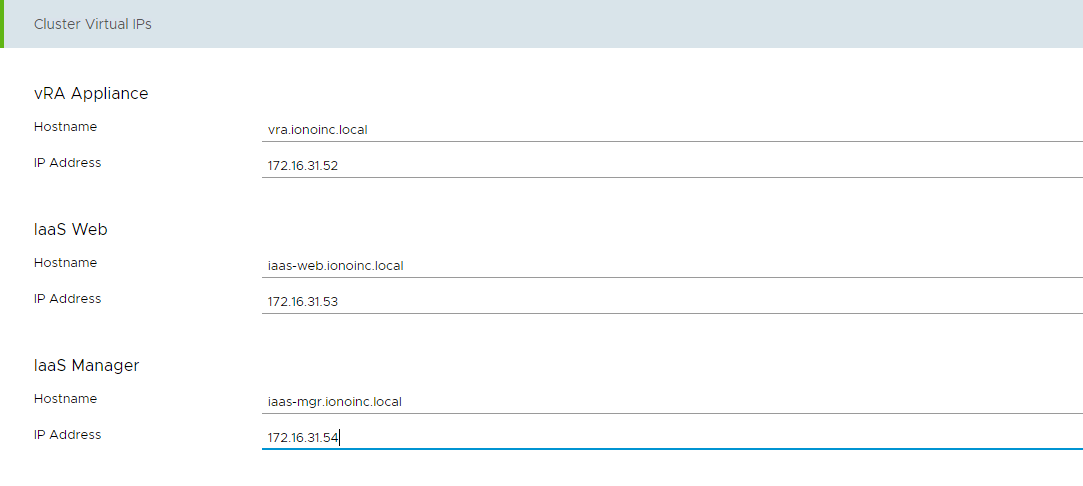Select the IaaS Web IP Address field

[x=670, y=301]
